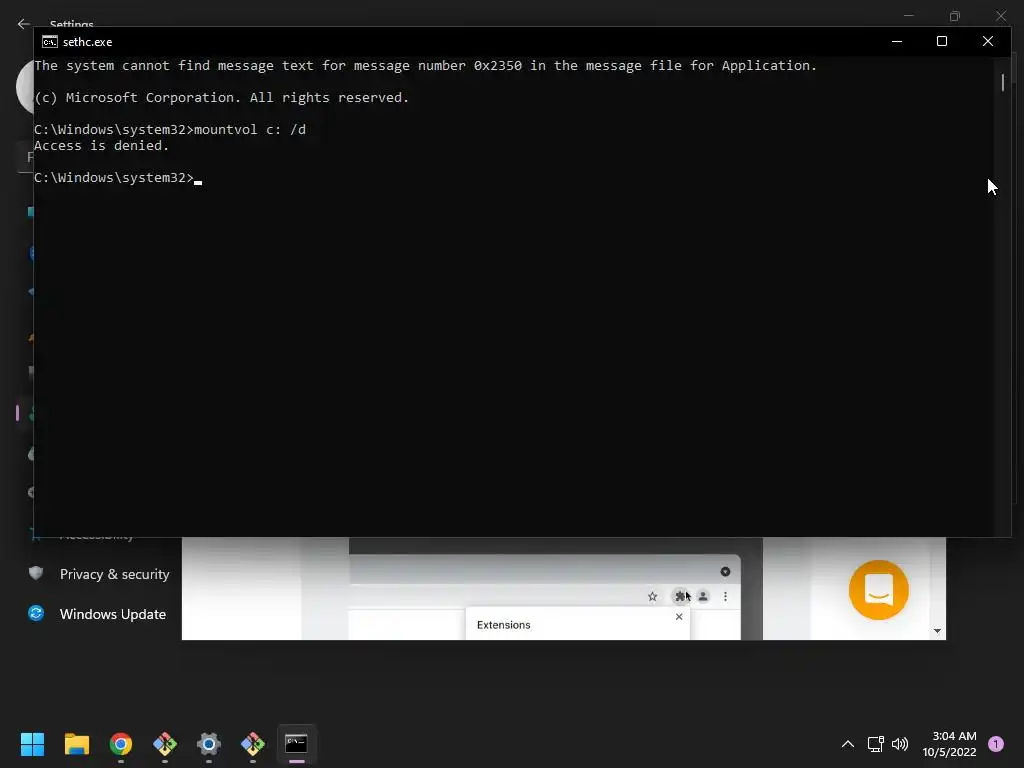This screenshot has width=1024, height=768.
Task: Open Privacy & security in Settings
Action: 114,574
